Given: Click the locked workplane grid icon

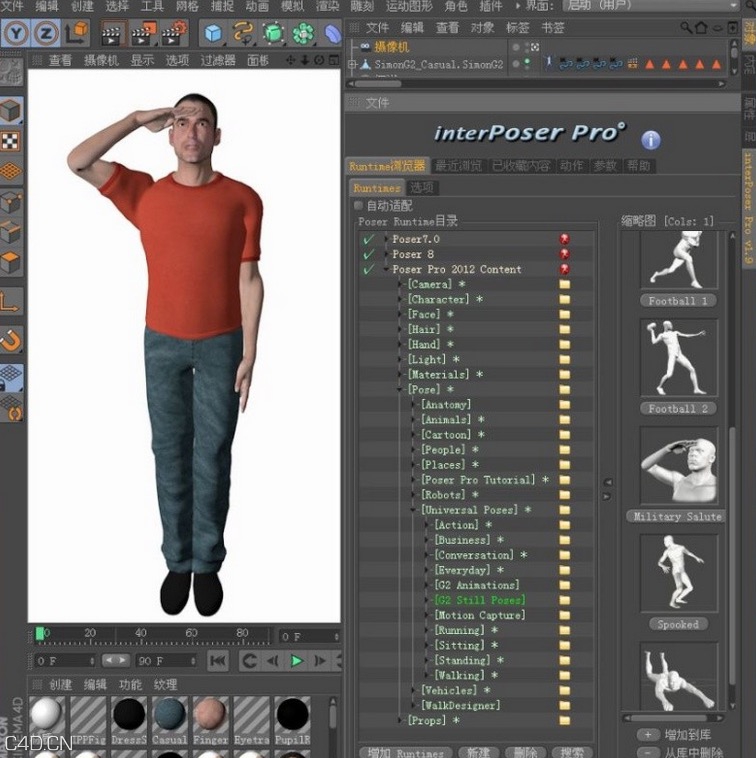Looking at the screenshot, I should [x=12, y=377].
